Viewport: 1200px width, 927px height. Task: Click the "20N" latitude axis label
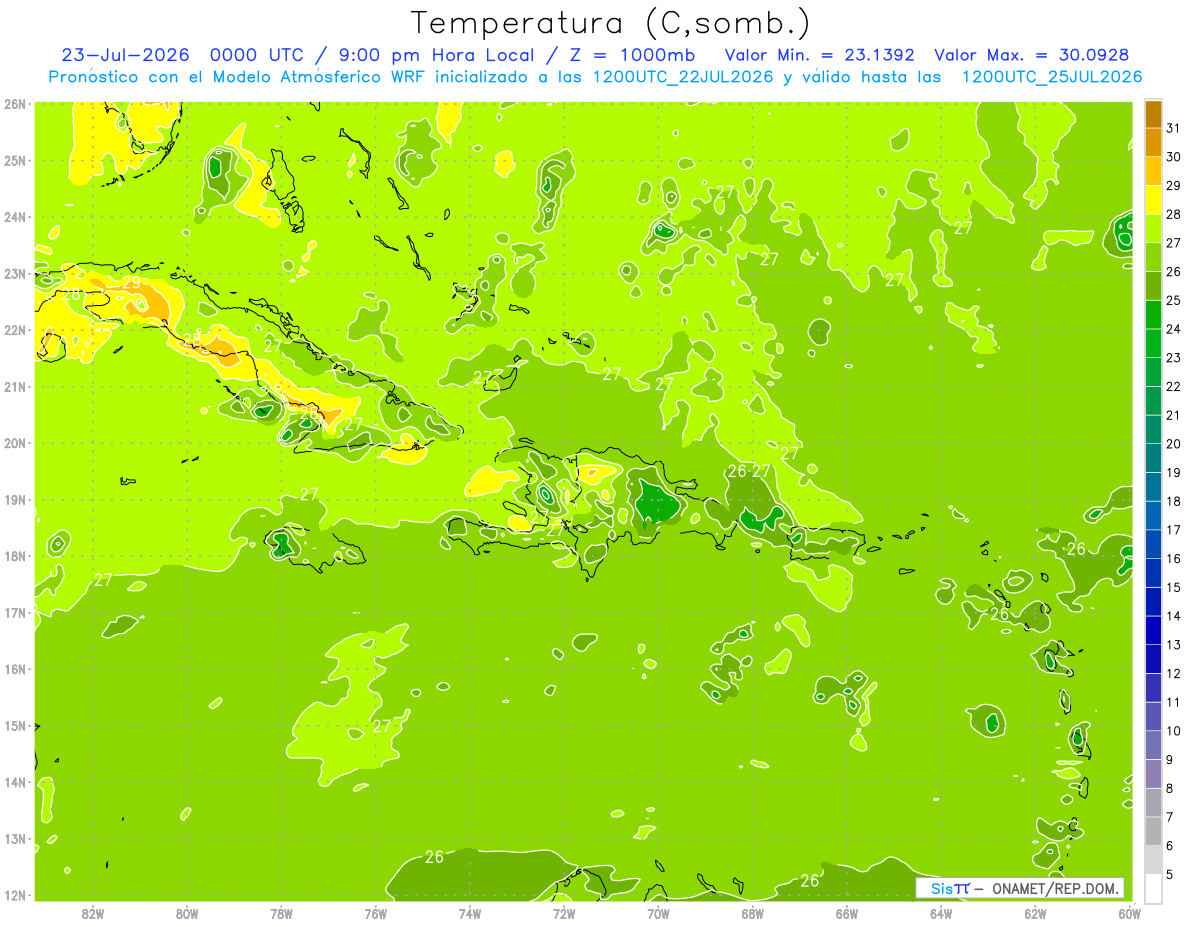pos(15,443)
